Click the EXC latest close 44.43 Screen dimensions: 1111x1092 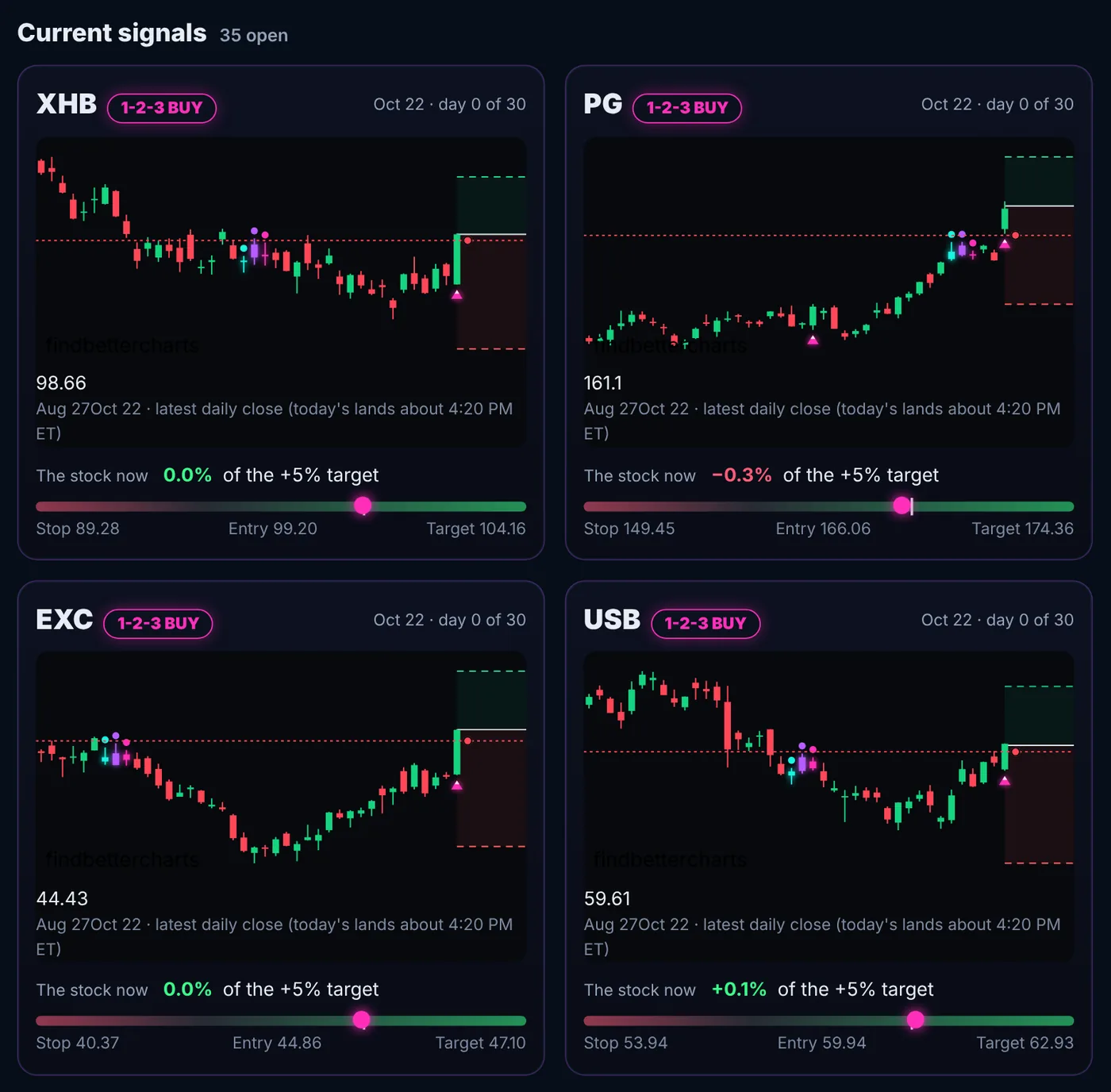pos(62,899)
